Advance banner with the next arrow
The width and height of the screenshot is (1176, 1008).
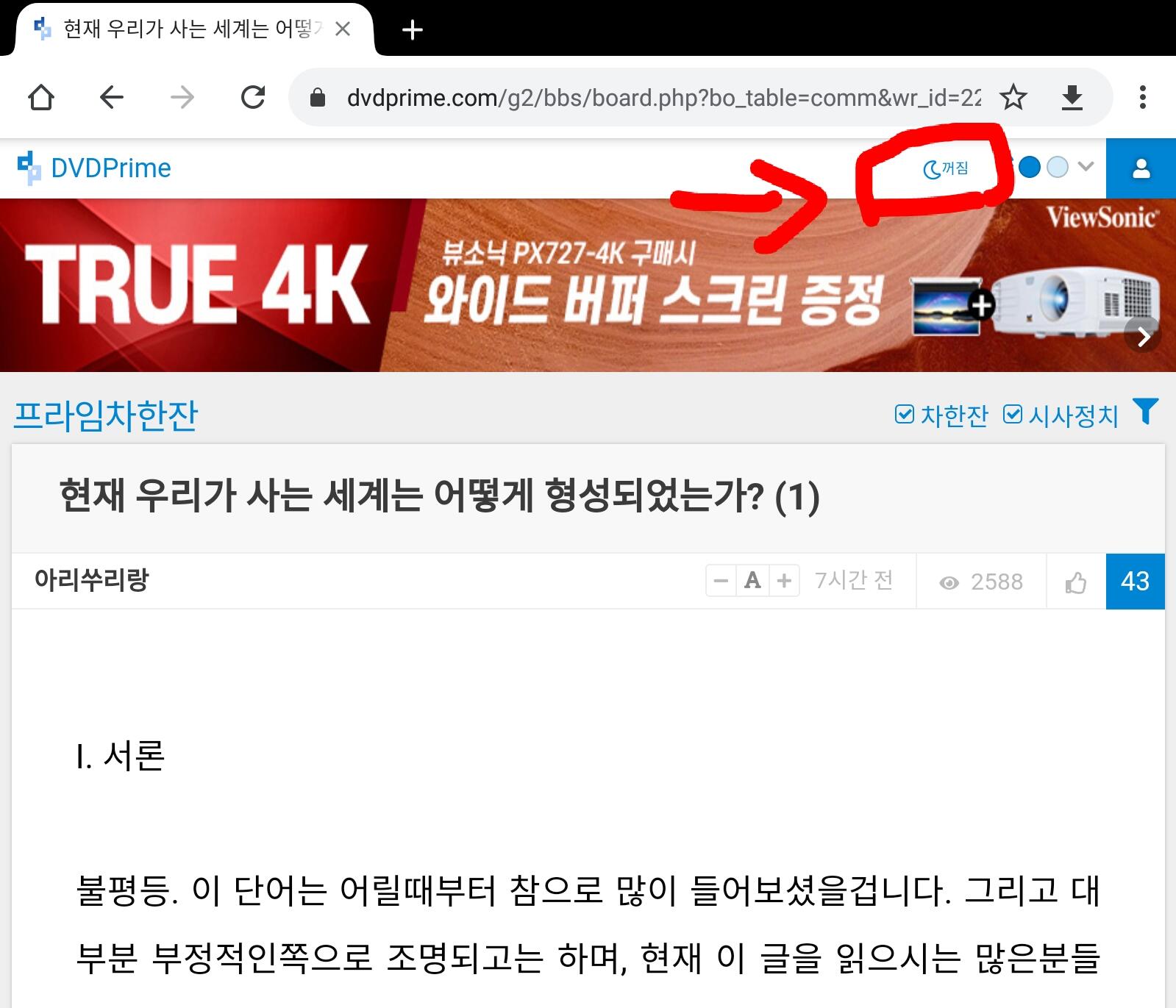point(1143,337)
